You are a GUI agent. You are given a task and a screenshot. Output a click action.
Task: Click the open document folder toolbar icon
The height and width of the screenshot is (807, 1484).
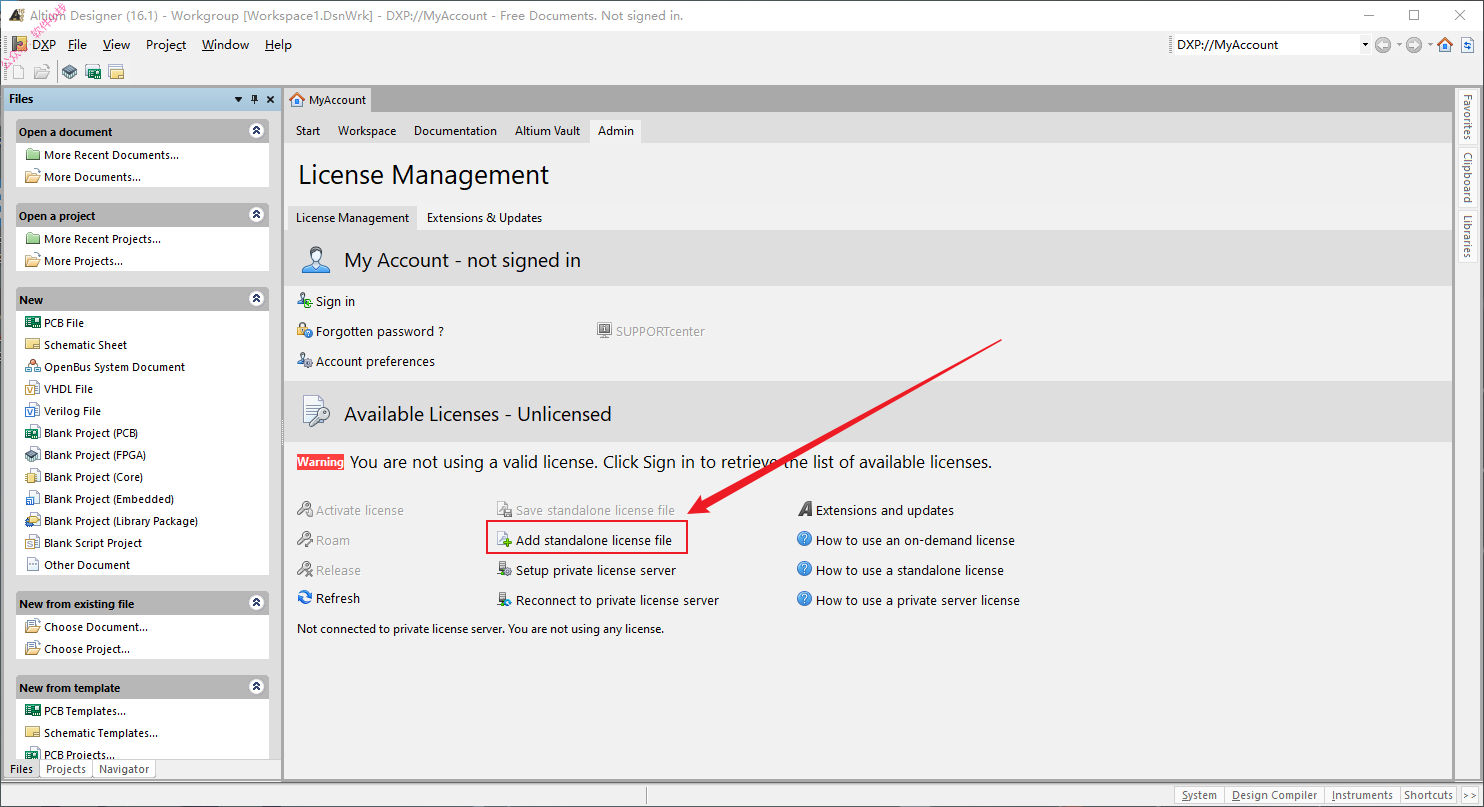tap(41, 72)
